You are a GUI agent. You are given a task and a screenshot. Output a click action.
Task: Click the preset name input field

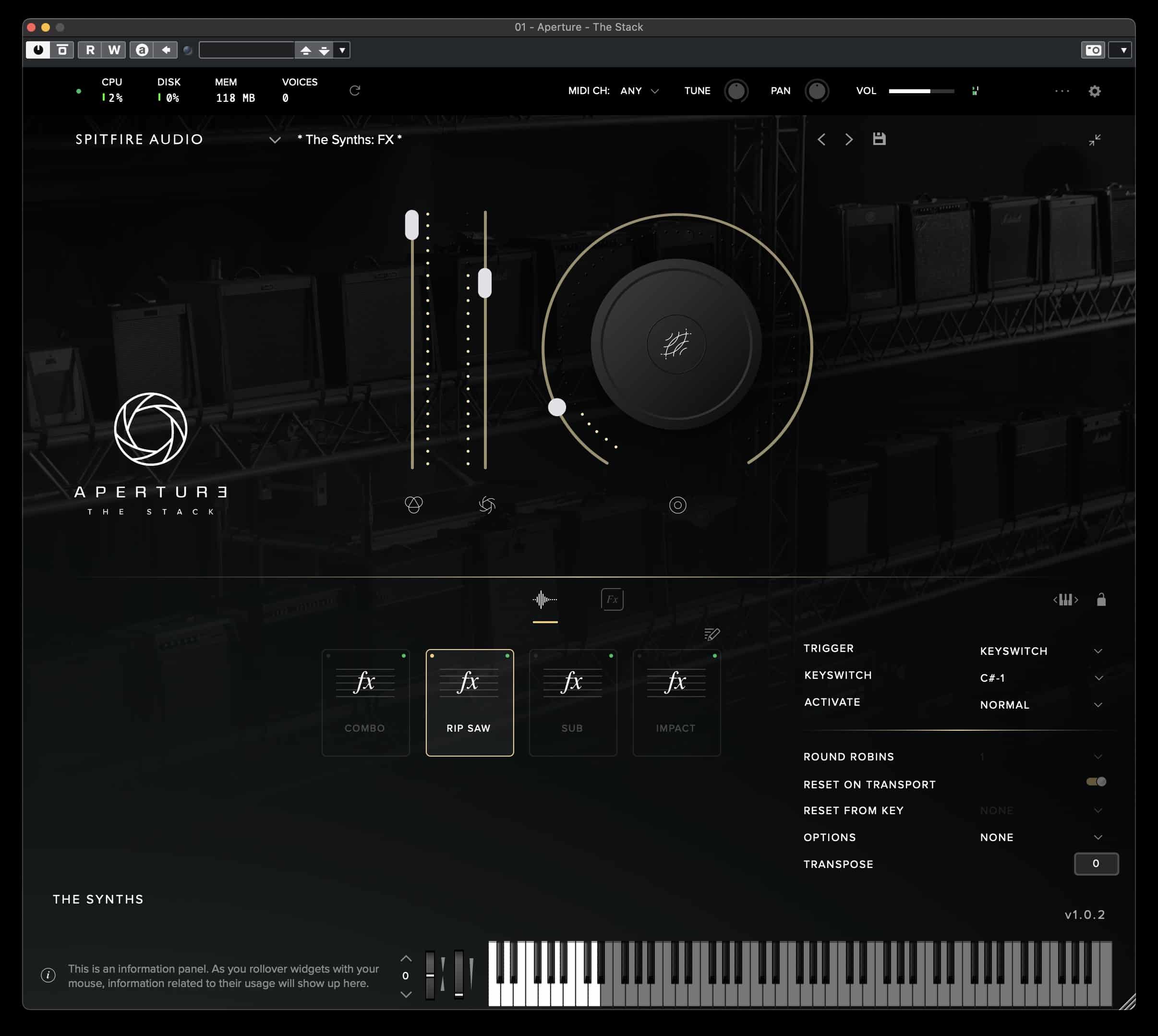click(246, 50)
